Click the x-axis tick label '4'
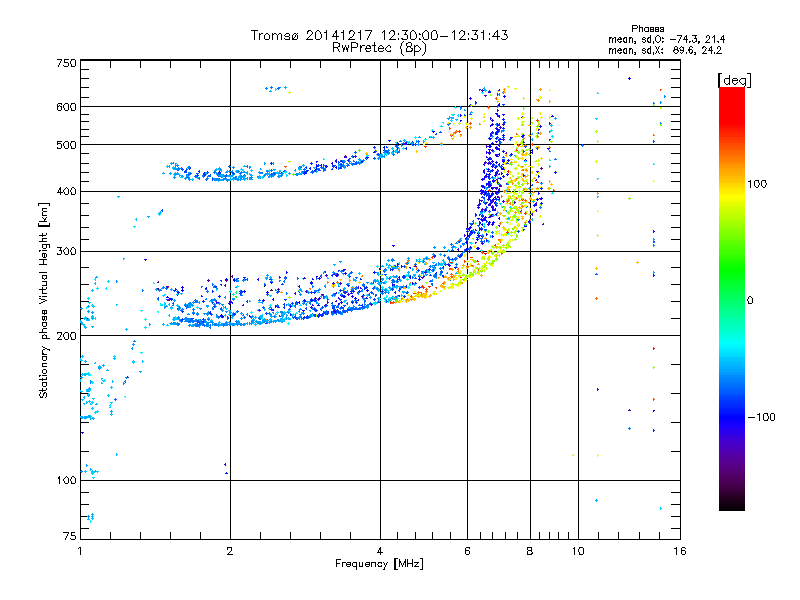The height and width of the screenshot is (600, 800). (x=380, y=551)
